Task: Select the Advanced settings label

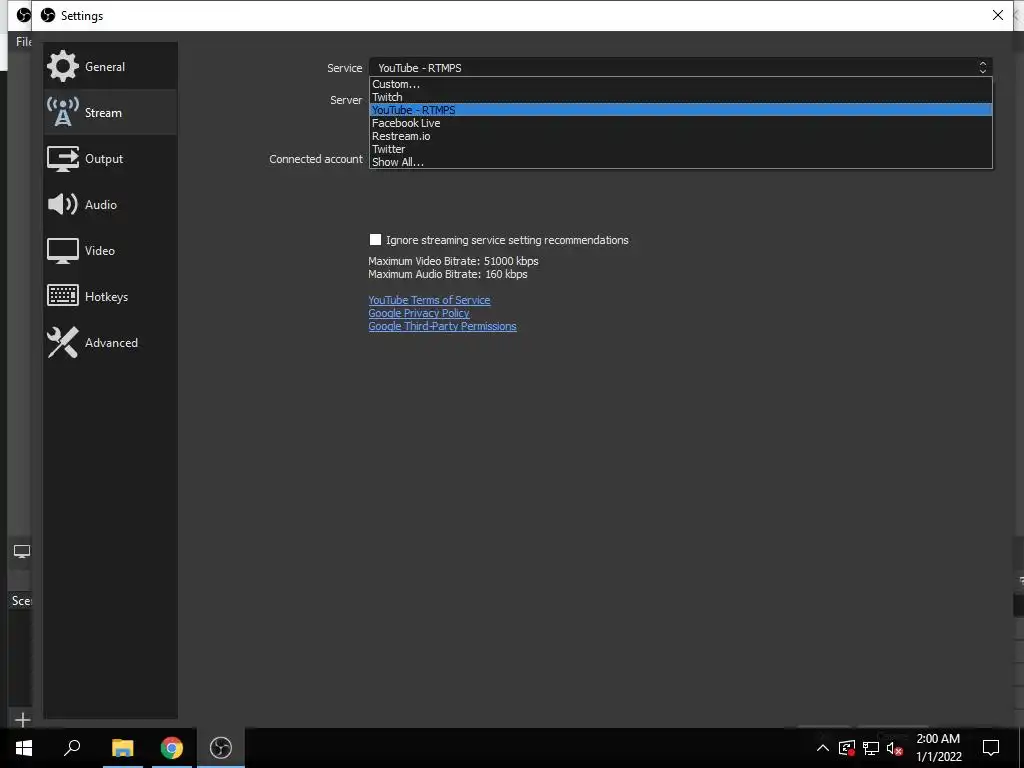Action: [x=111, y=342]
